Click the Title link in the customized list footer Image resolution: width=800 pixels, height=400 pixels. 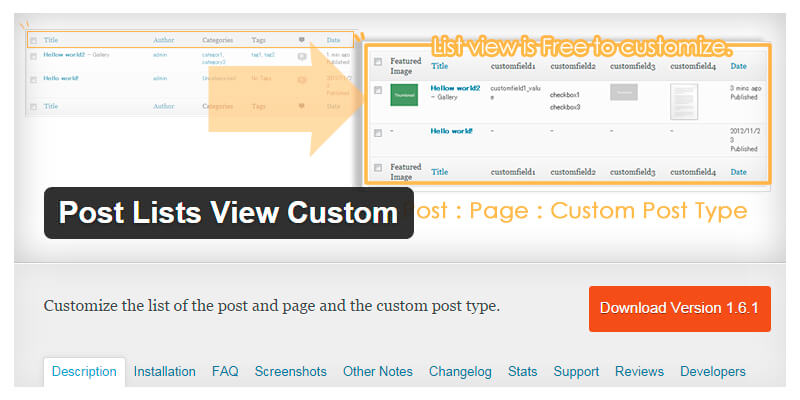(x=439, y=172)
